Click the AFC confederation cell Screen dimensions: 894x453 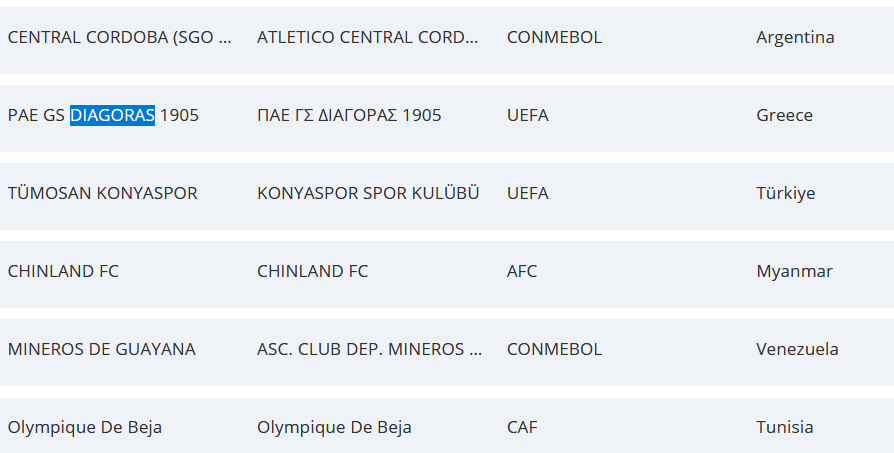[522, 271]
